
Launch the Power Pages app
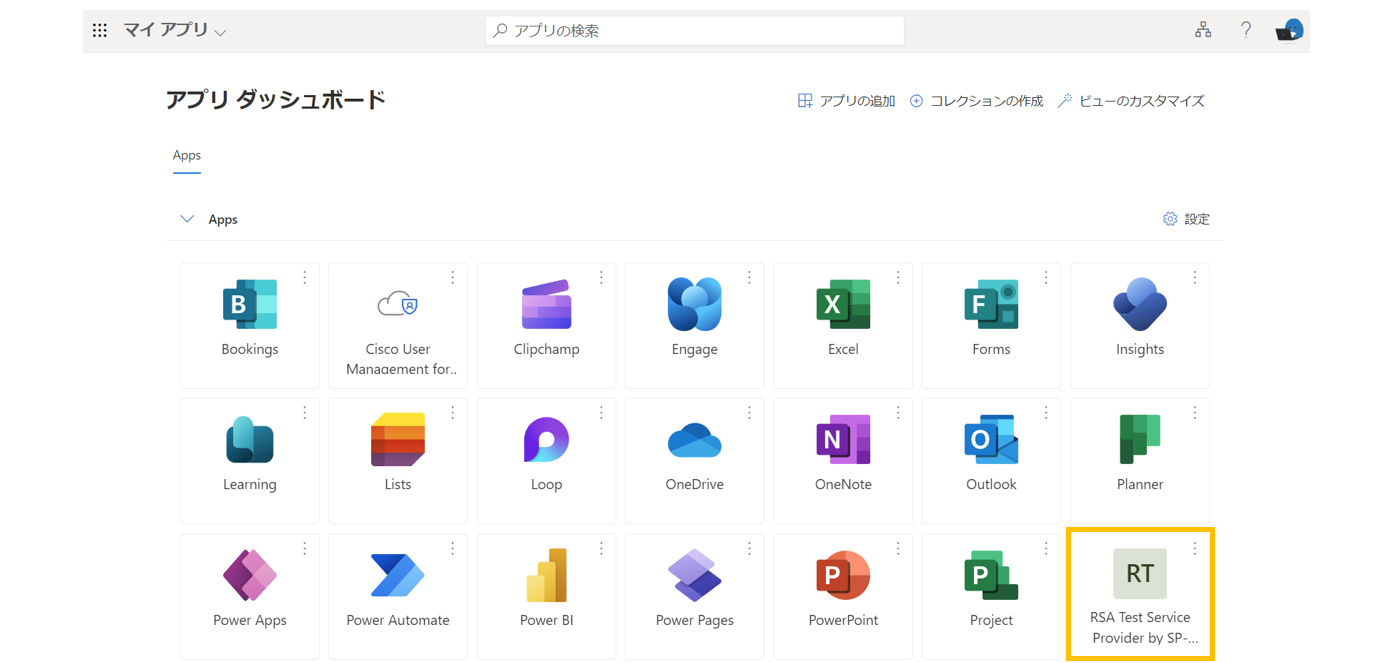(x=695, y=596)
